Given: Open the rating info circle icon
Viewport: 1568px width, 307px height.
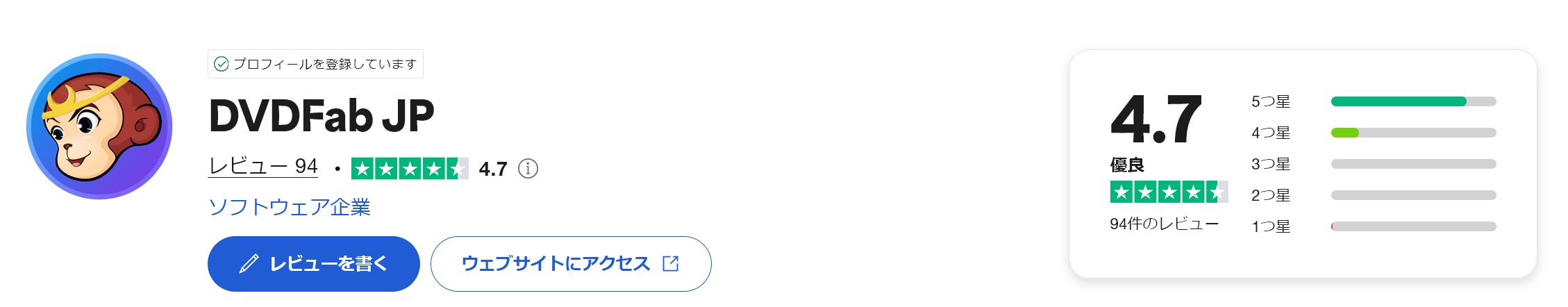Looking at the screenshot, I should tap(528, 169).
